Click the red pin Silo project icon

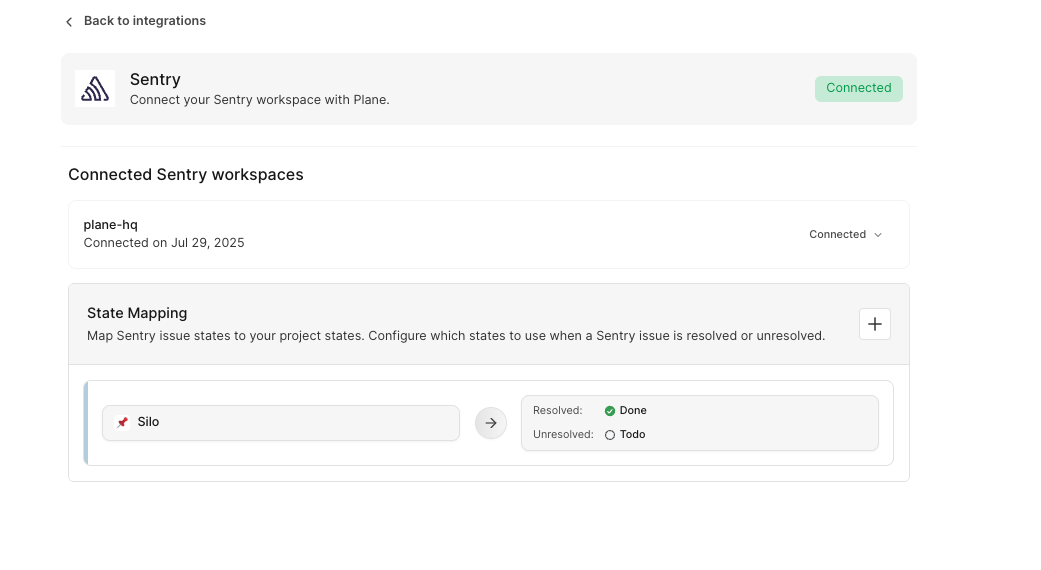122,422
